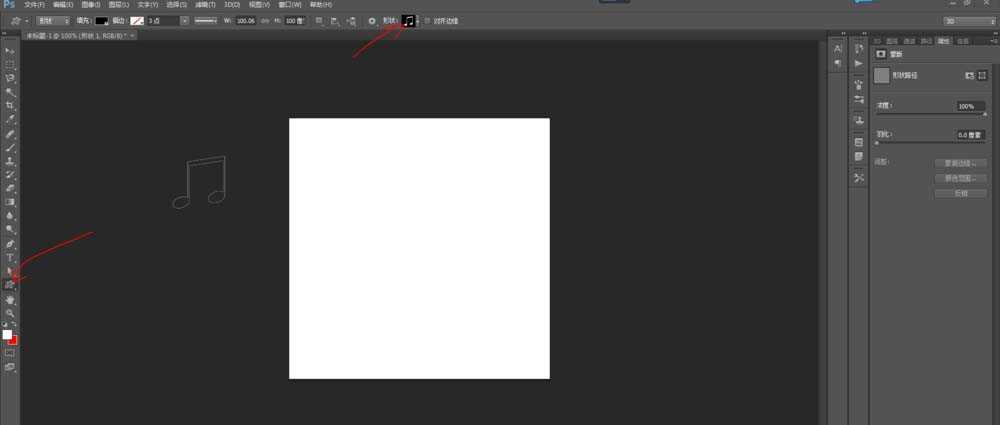This screenshot has height=425, width=1000.
Task: Open the Clone Source stamp panel icon
Action: 859,119
